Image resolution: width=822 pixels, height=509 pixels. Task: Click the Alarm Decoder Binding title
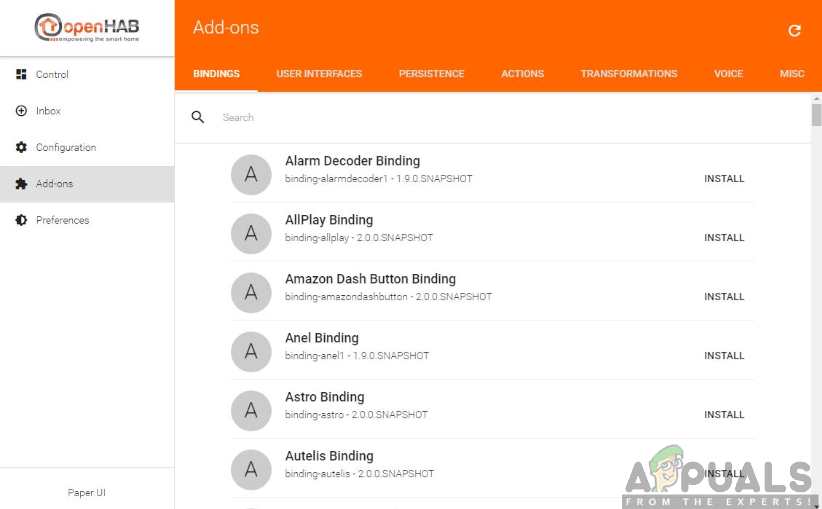(x=352, y=161)
